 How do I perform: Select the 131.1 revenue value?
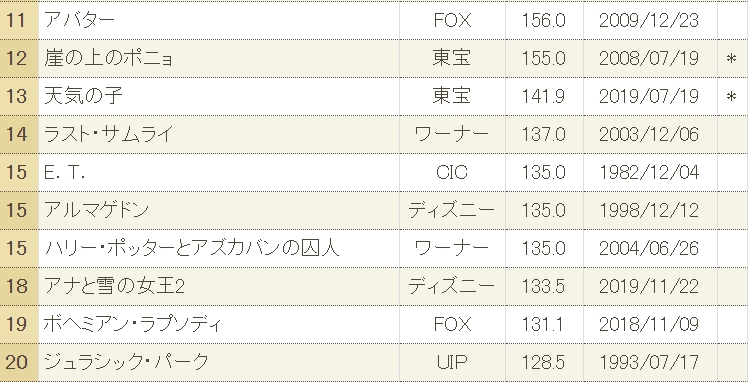[x=543, y=324]
